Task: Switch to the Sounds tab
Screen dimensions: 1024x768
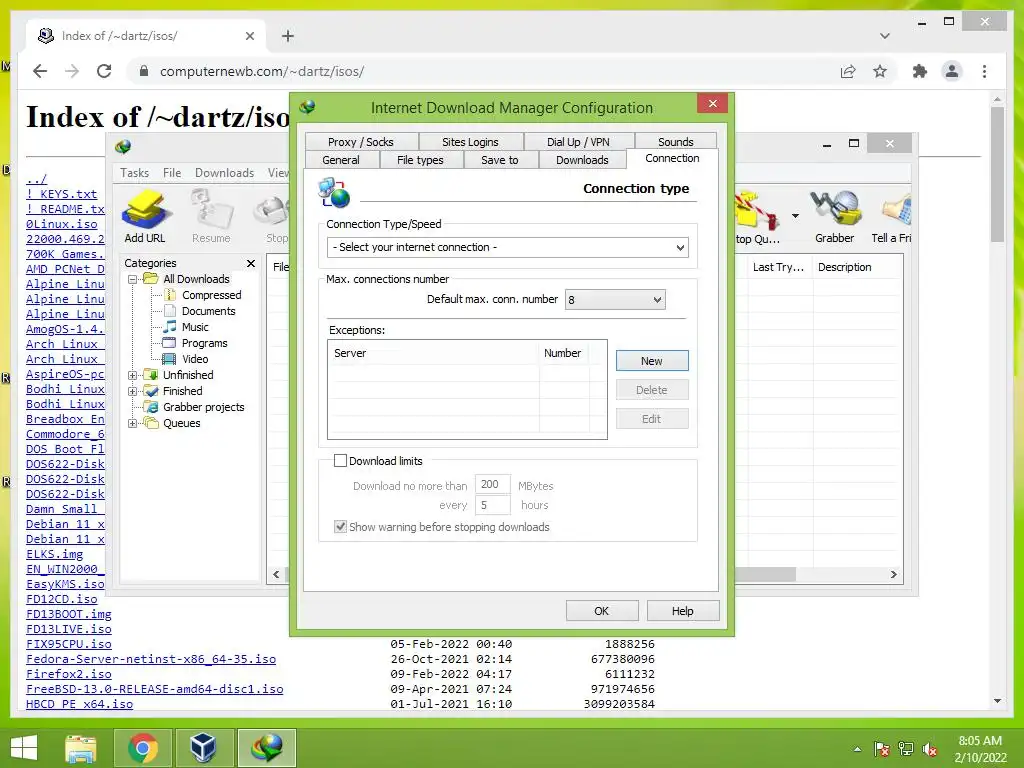Action: point(675,142)
